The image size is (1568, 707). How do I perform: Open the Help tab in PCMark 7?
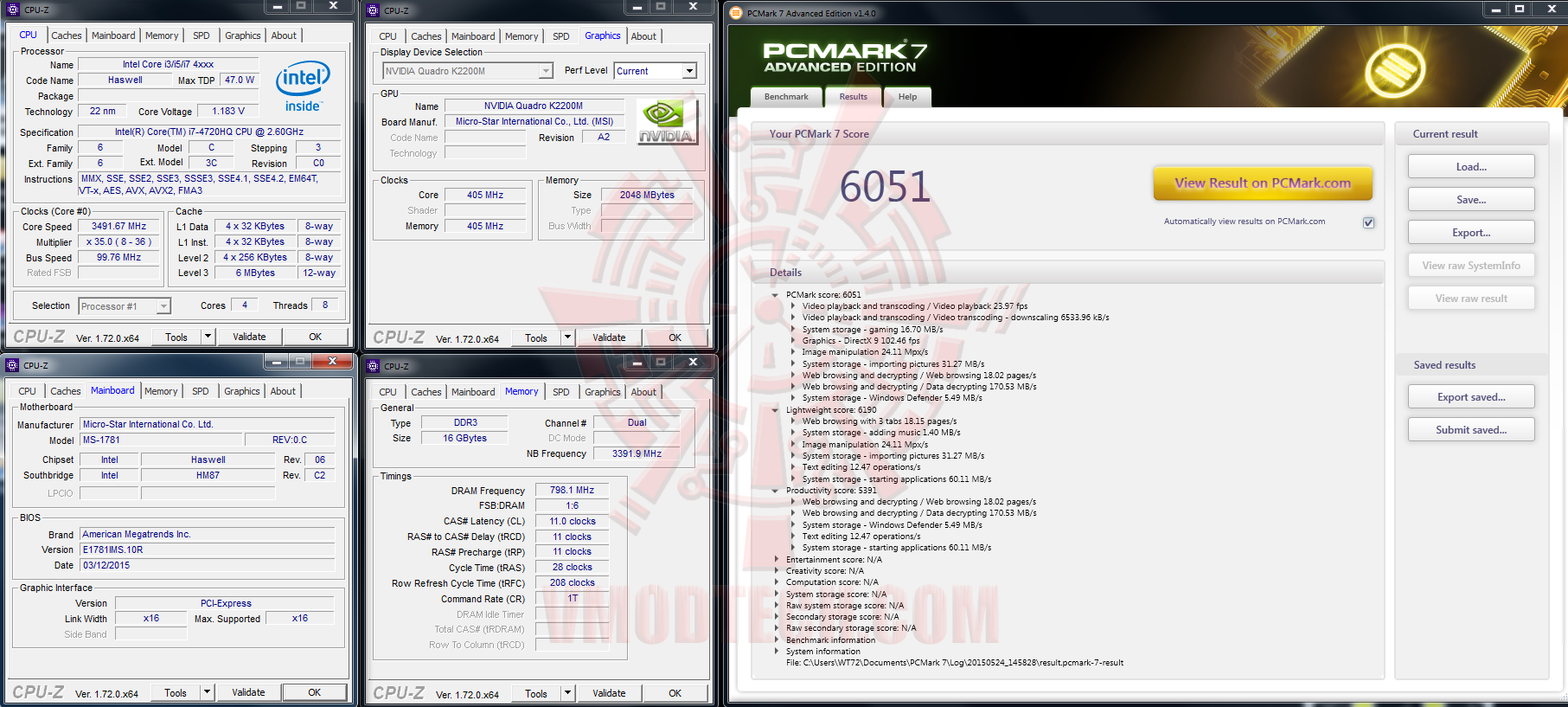(907, 97)
